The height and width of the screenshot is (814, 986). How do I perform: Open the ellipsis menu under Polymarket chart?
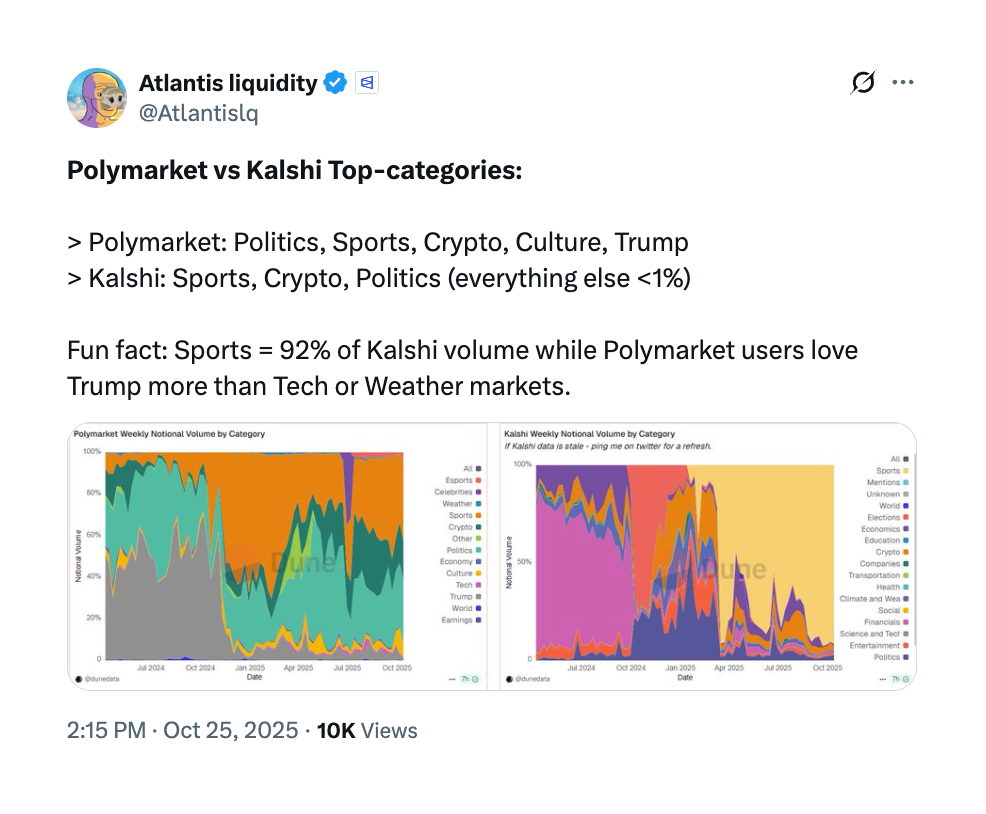[x=451, y=679]
